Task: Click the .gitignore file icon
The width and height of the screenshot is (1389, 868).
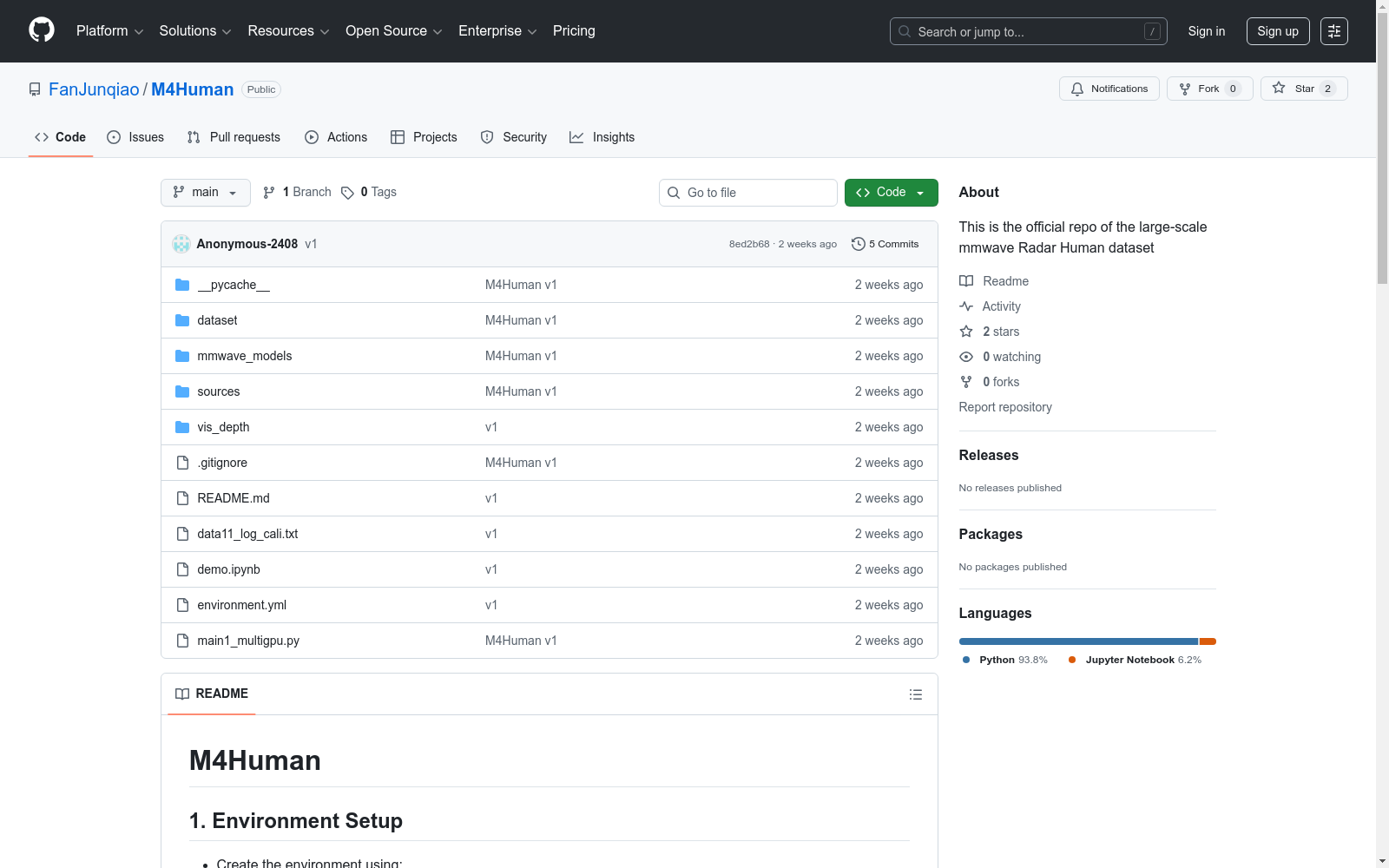Action: point(182,463)
